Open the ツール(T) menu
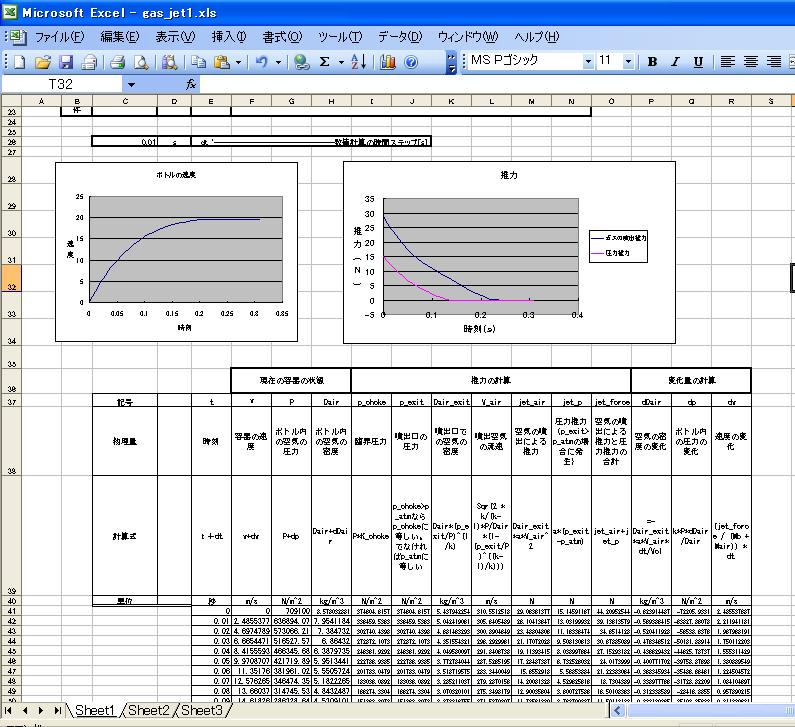Image resolution: width=795 pixels, height=727 pixels. coord(340,37)
